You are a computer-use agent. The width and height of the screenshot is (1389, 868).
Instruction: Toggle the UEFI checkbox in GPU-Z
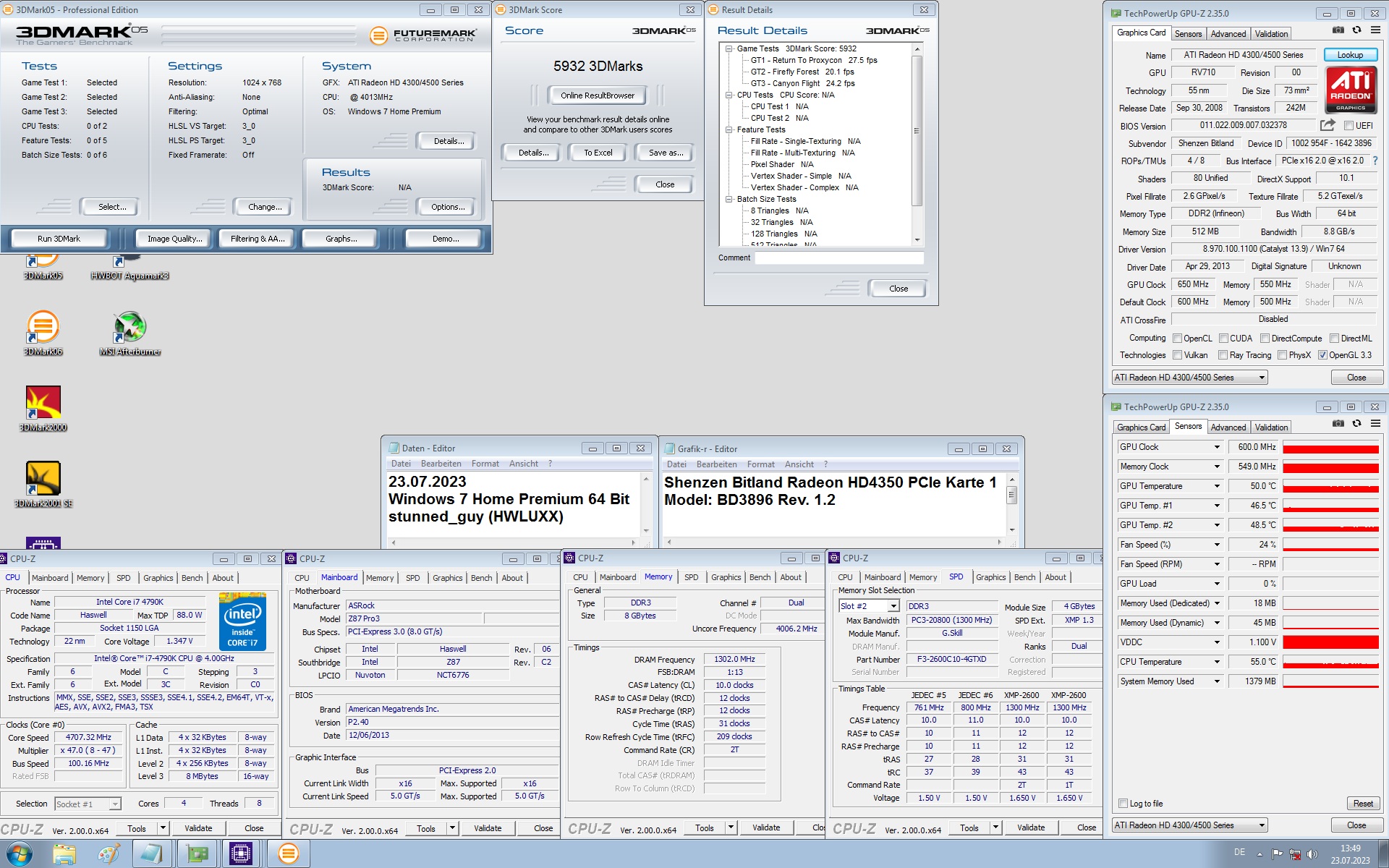(x=1348, y=126)
